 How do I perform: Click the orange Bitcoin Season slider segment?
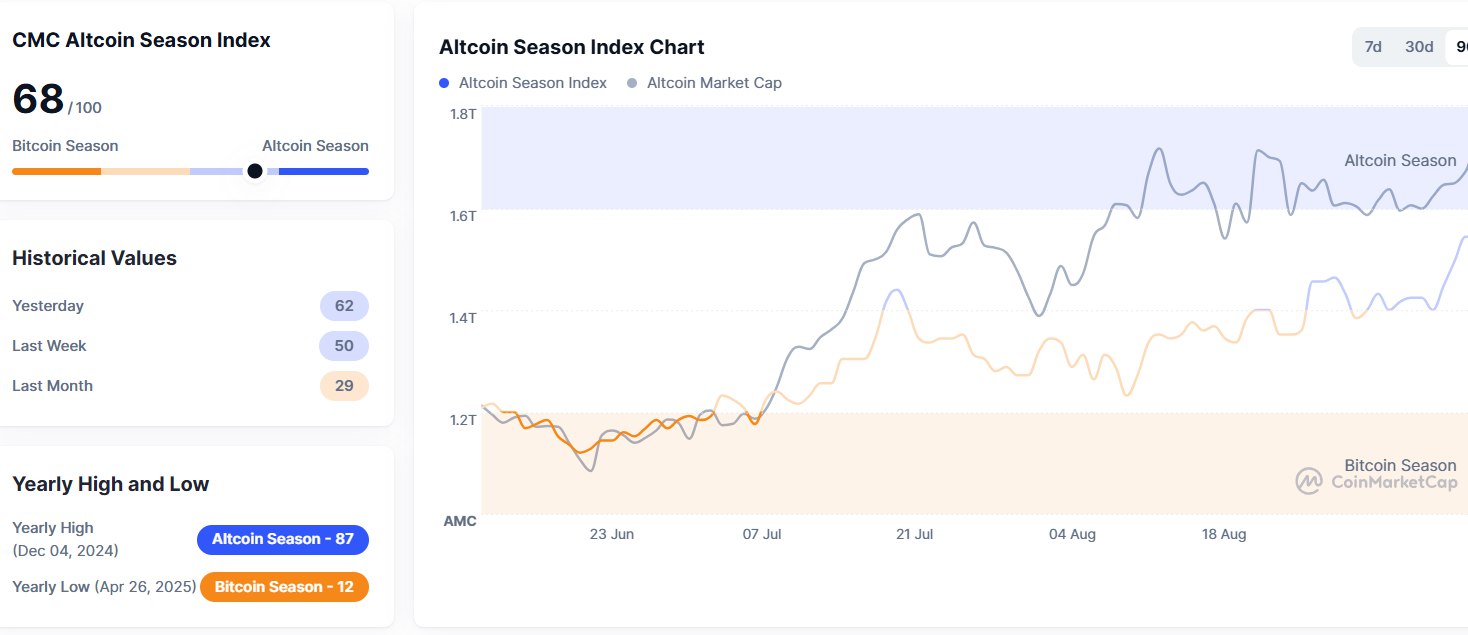tap(56, 171)
